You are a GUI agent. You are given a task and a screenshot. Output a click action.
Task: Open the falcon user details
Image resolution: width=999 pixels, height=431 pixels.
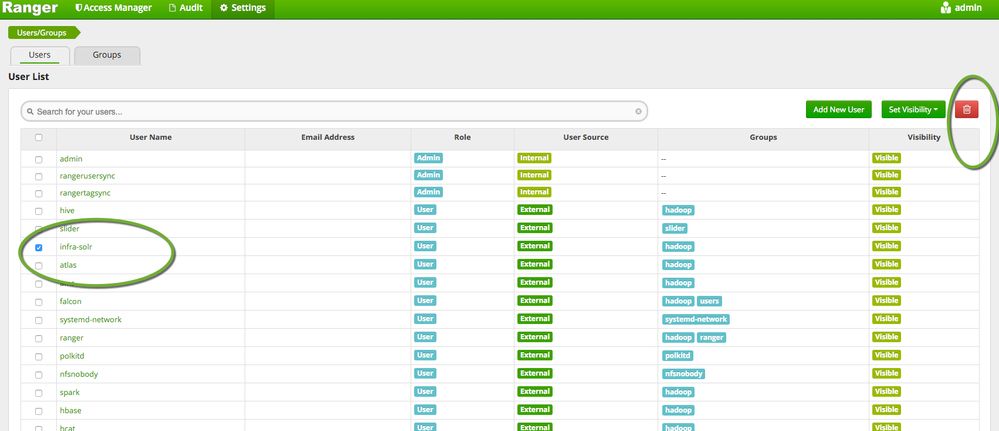tap(70, 301)
